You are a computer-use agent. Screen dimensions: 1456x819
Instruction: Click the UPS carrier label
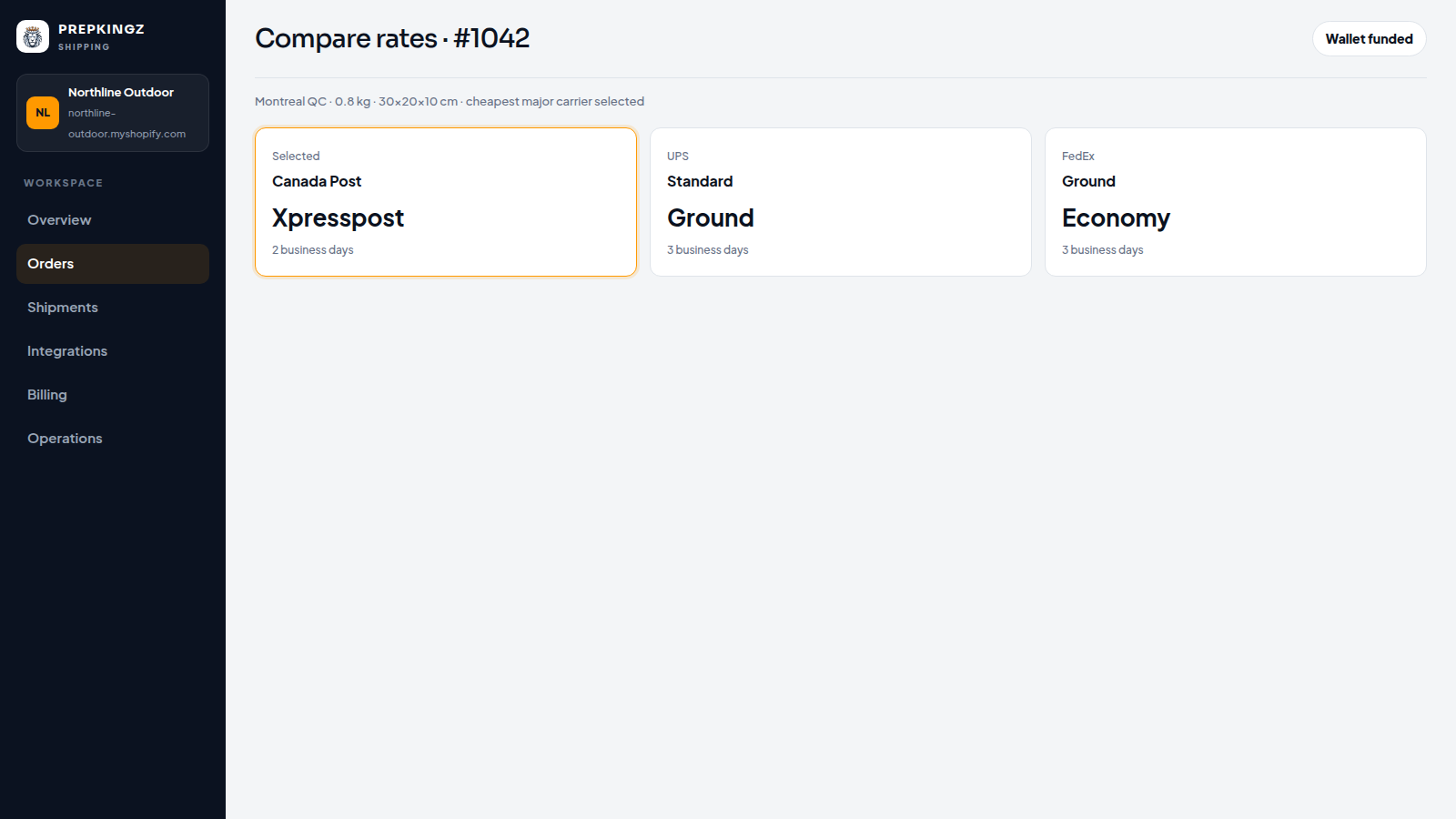click(678, 157)
